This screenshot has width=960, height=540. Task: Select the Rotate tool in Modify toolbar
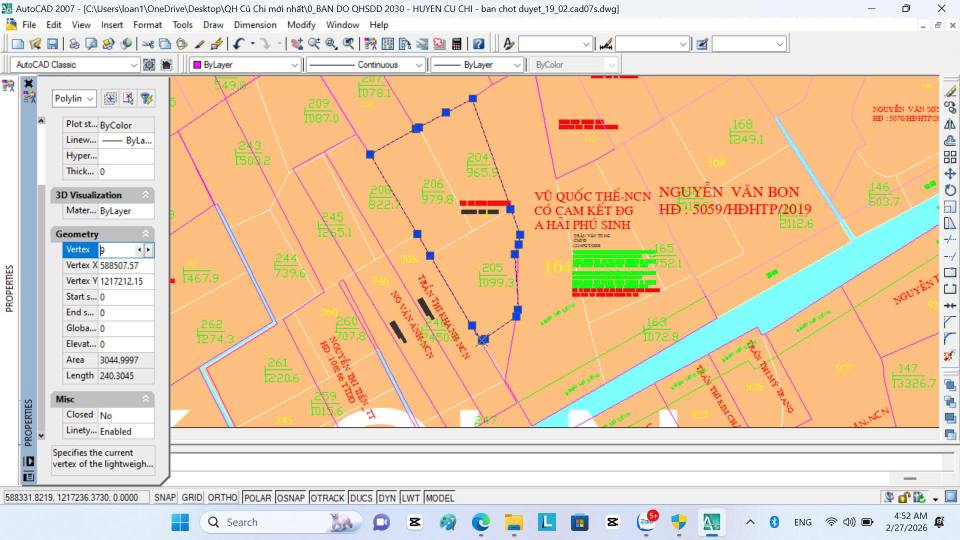(x=950, y=190)
